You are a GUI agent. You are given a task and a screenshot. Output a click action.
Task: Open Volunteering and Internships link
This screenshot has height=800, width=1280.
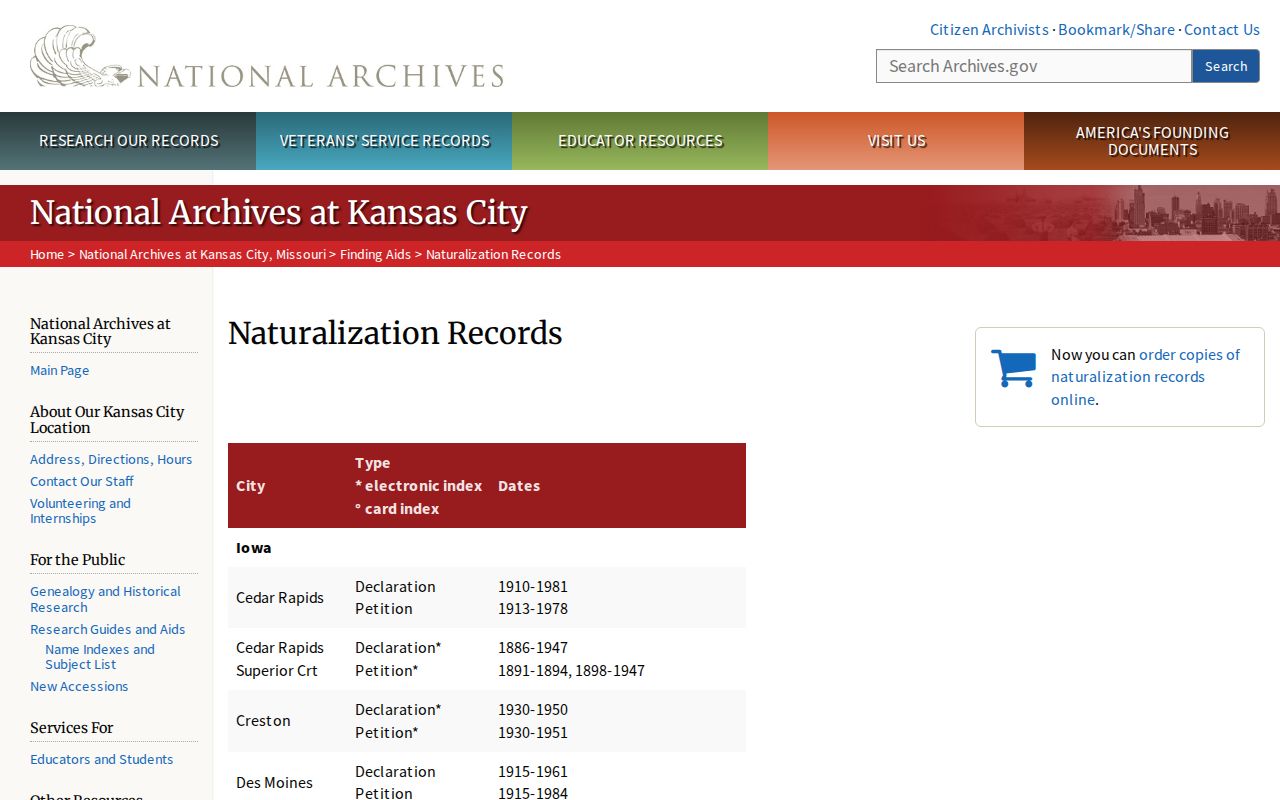80,511
